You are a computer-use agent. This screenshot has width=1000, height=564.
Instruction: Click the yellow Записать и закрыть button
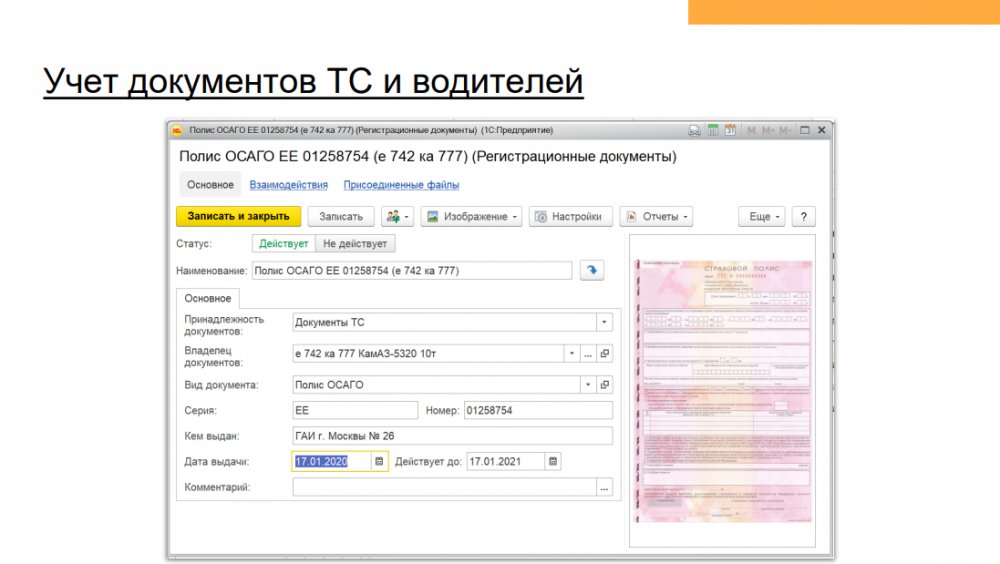point(238,217)
